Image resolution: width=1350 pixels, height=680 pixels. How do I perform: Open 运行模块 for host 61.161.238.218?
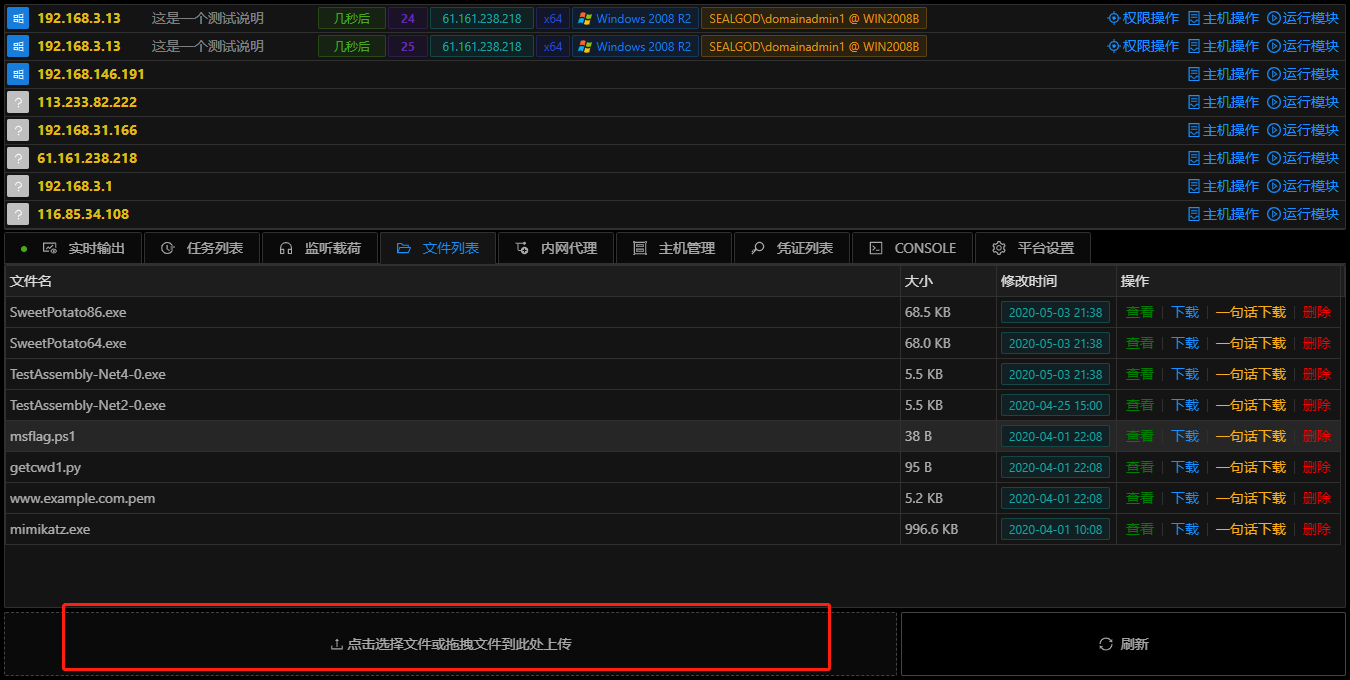(1303, 158)
